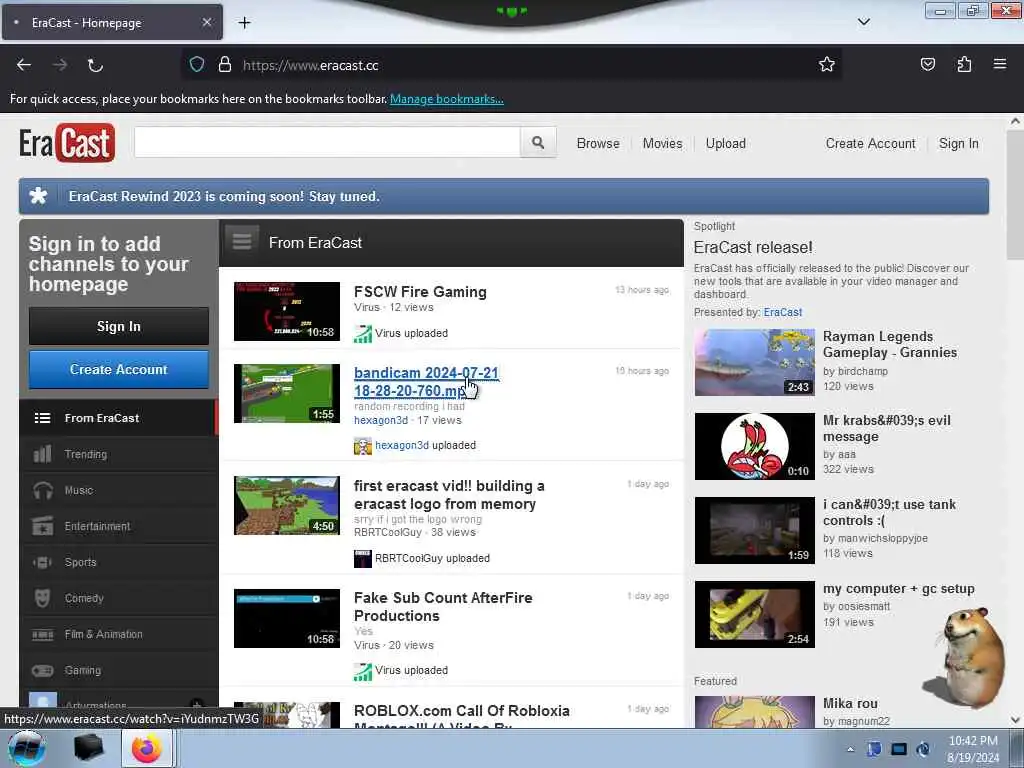
Task: Open FSCW Fire Gaming video title
Action: pos(420,292)
